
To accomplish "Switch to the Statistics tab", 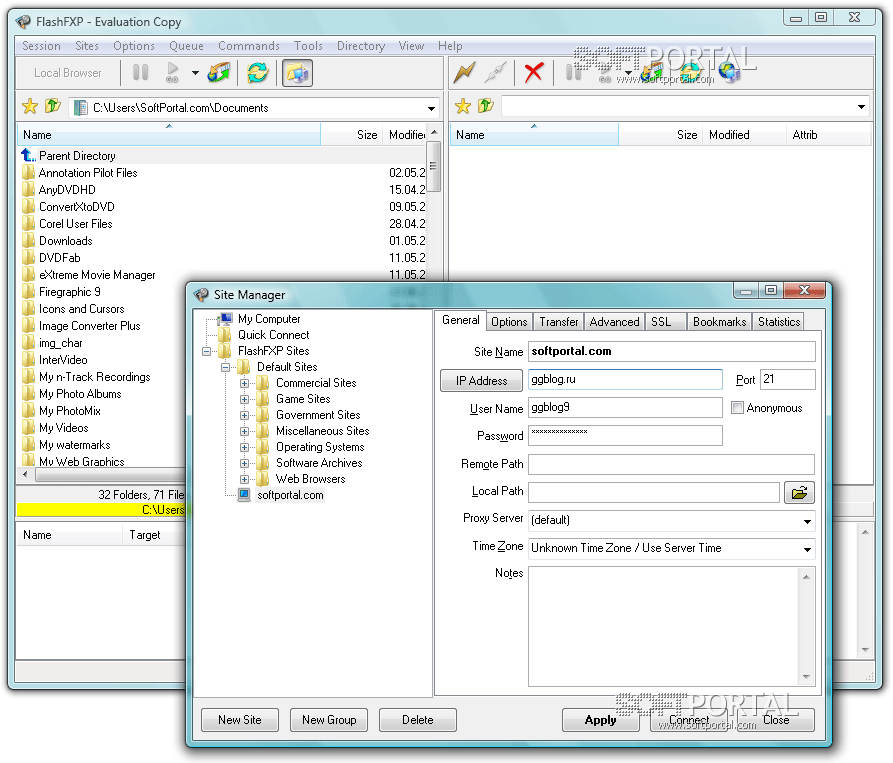I will click(779, 322).
